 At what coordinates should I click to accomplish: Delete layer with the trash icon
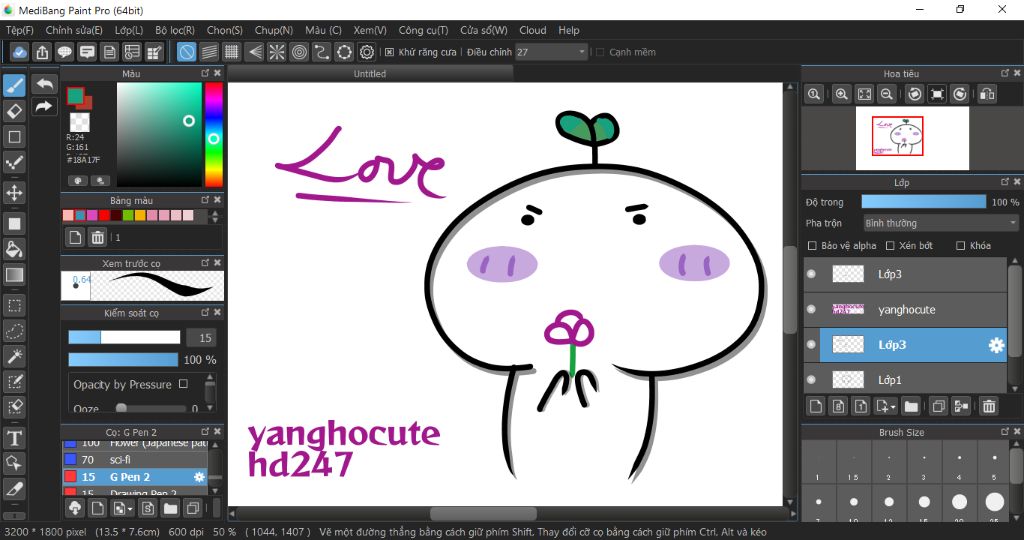pyautogui.click(x=989, y=406)
